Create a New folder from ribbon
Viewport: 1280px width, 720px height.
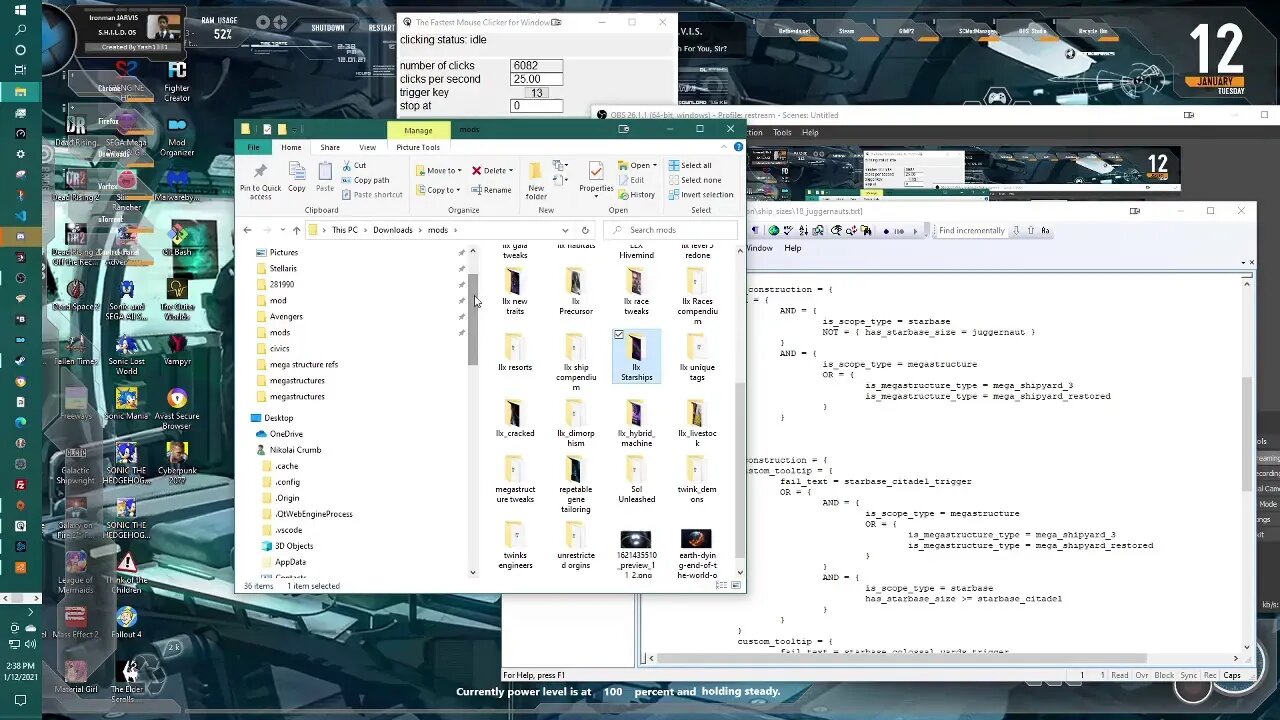[536, 180]
